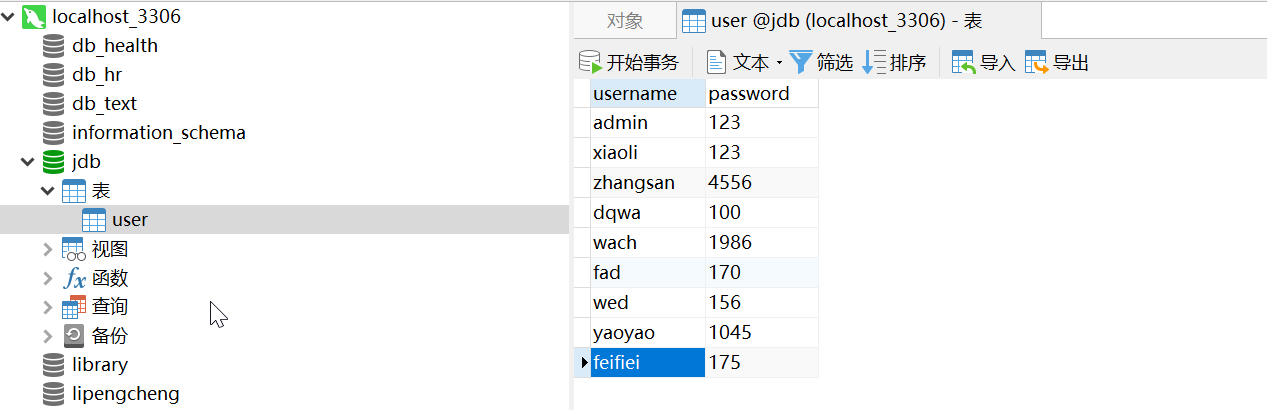The height and width of the screenshot is (410, 1267).
Task: Open the text (文本) dropdown arrow
Action: pyautogui.click(x=779, y=63)
